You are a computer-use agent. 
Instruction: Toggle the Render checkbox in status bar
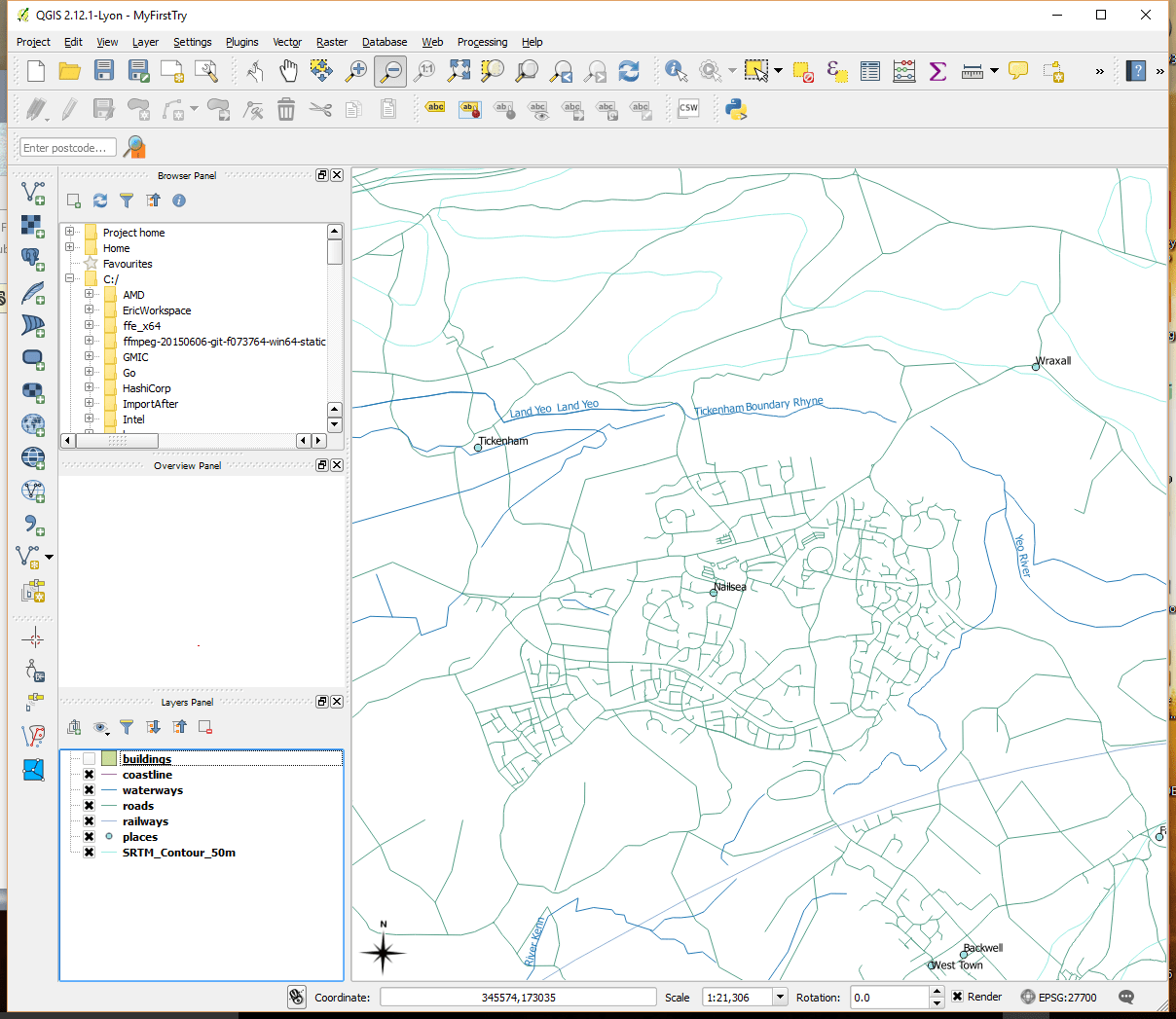[x=958, y=997]
